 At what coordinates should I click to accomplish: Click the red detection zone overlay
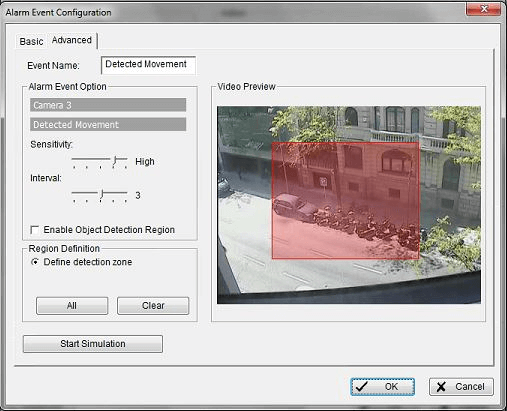pyautogui.click(x=346, y=200)
